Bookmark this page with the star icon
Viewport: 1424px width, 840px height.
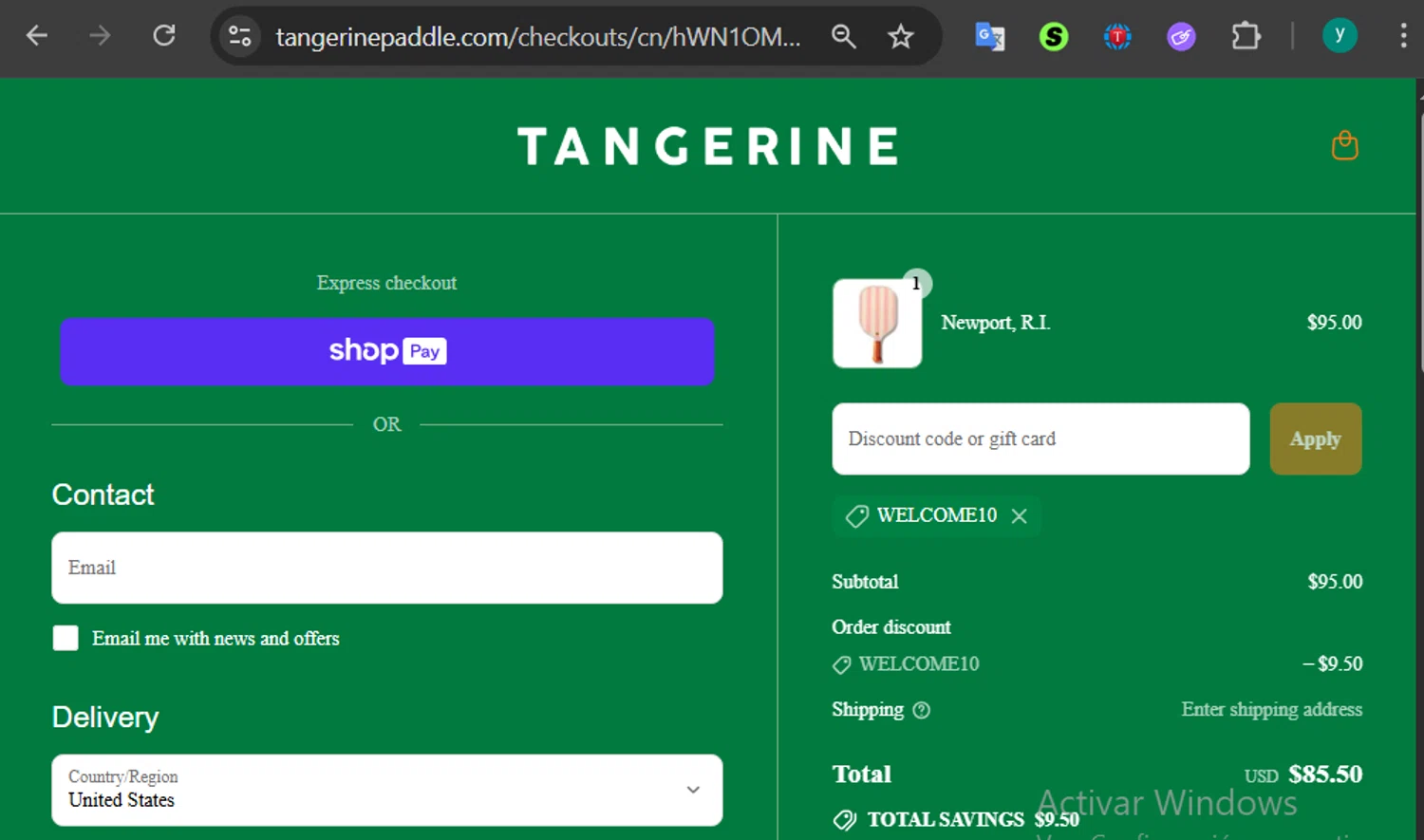coord(900,37)
